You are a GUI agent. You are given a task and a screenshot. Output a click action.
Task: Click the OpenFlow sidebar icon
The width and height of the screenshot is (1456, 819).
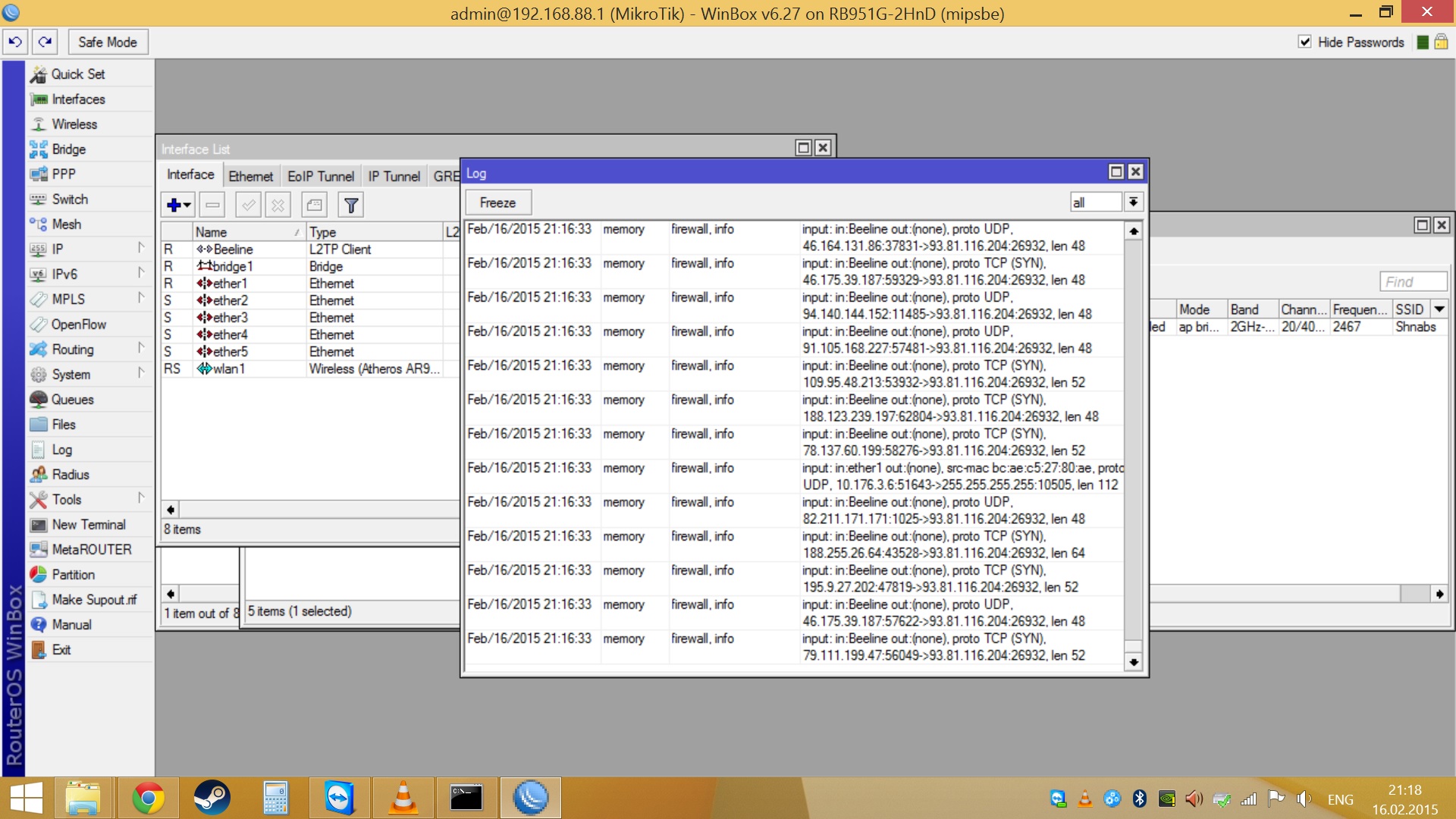coord(39,325)
